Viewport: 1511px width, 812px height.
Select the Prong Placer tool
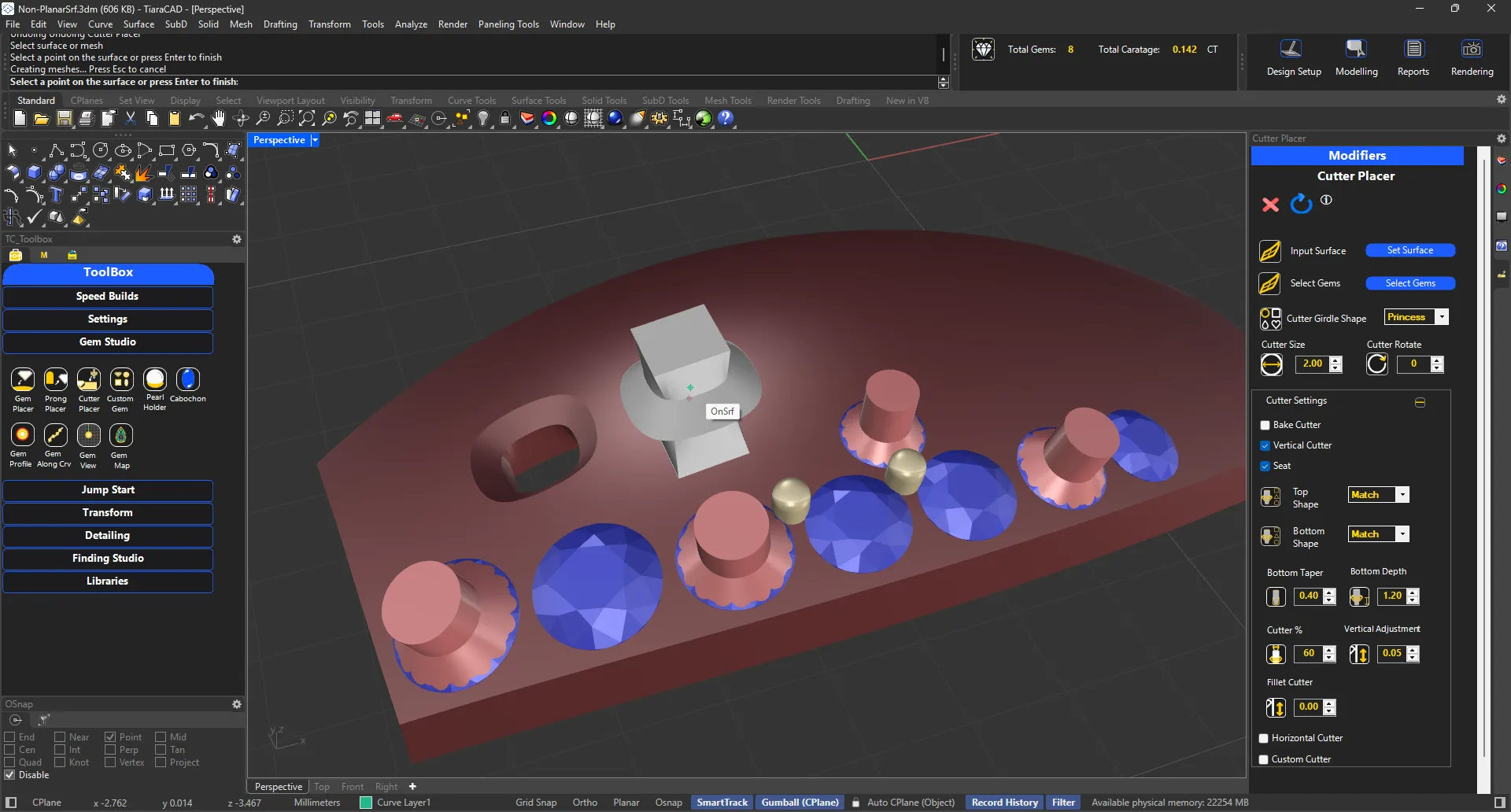coord(56,380)
